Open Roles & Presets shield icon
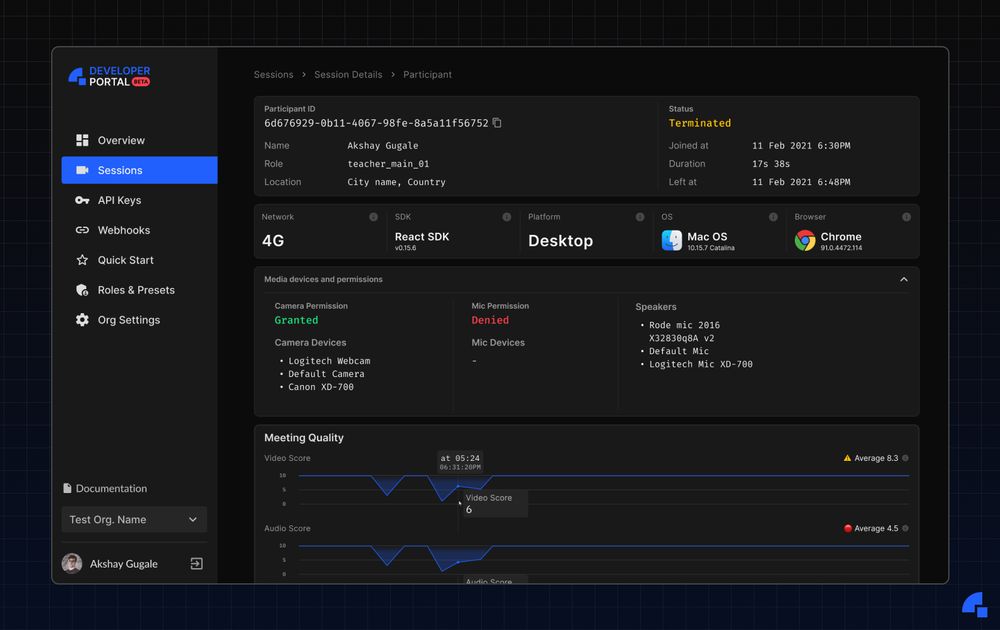 pyautogui.click(x=82, y=290)
